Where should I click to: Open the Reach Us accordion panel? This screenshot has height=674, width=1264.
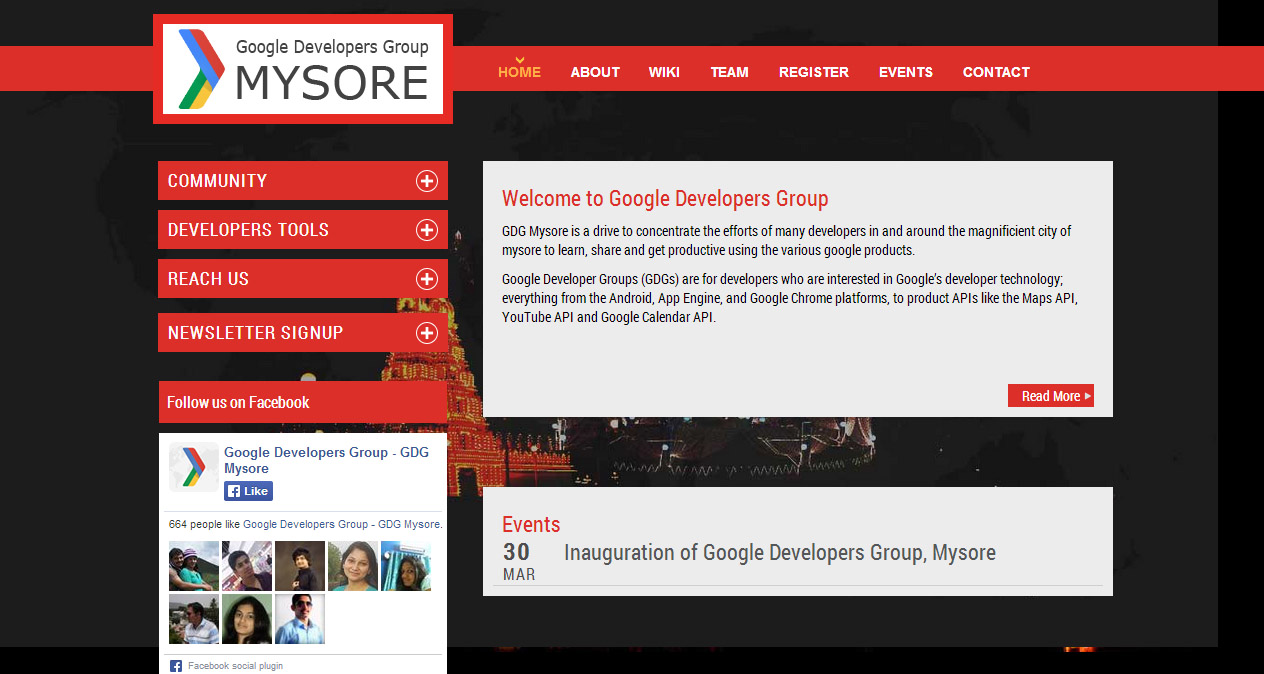(302, 279)
